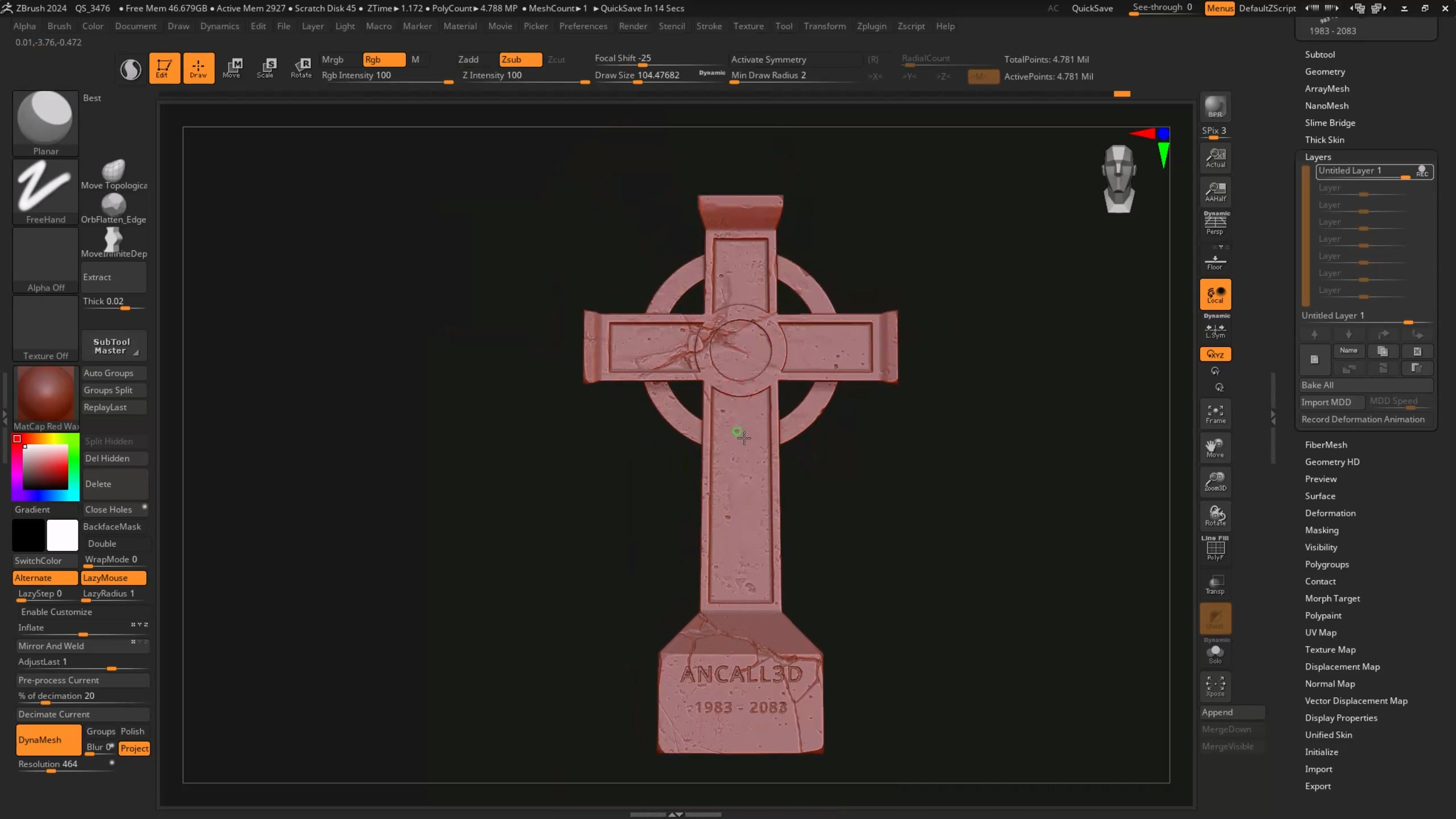1456x819 pixels.
Task: Click the Decimate Current button
Action: 82,714
